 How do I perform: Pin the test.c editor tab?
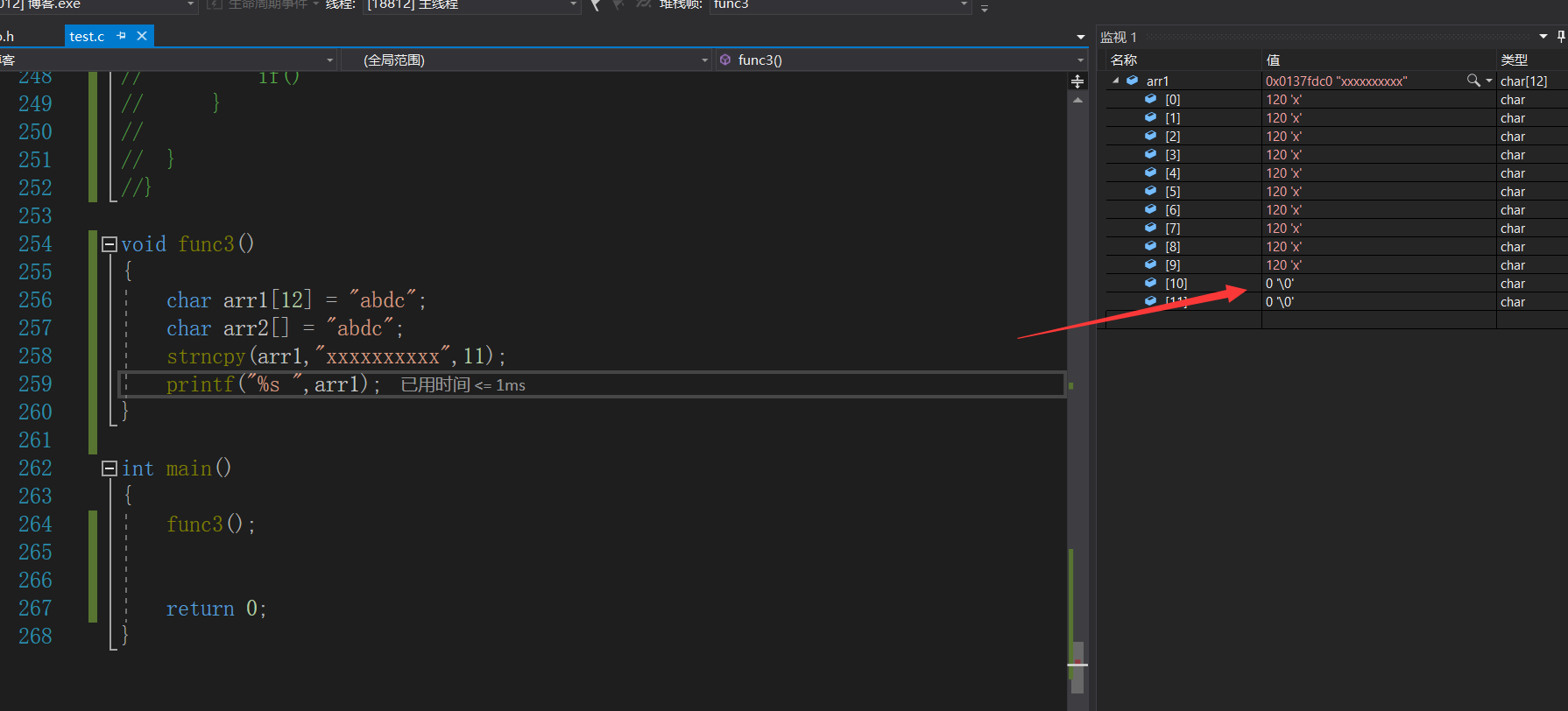pyautogui.click(x=122, y=36)
